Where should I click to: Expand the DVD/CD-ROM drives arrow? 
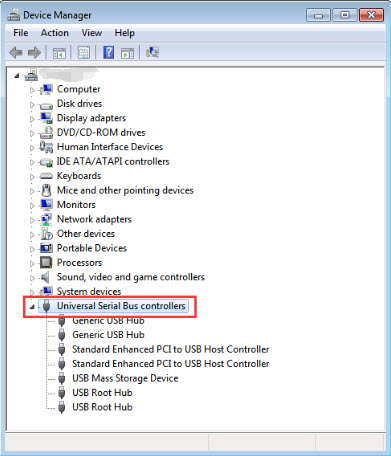point(32,134)
